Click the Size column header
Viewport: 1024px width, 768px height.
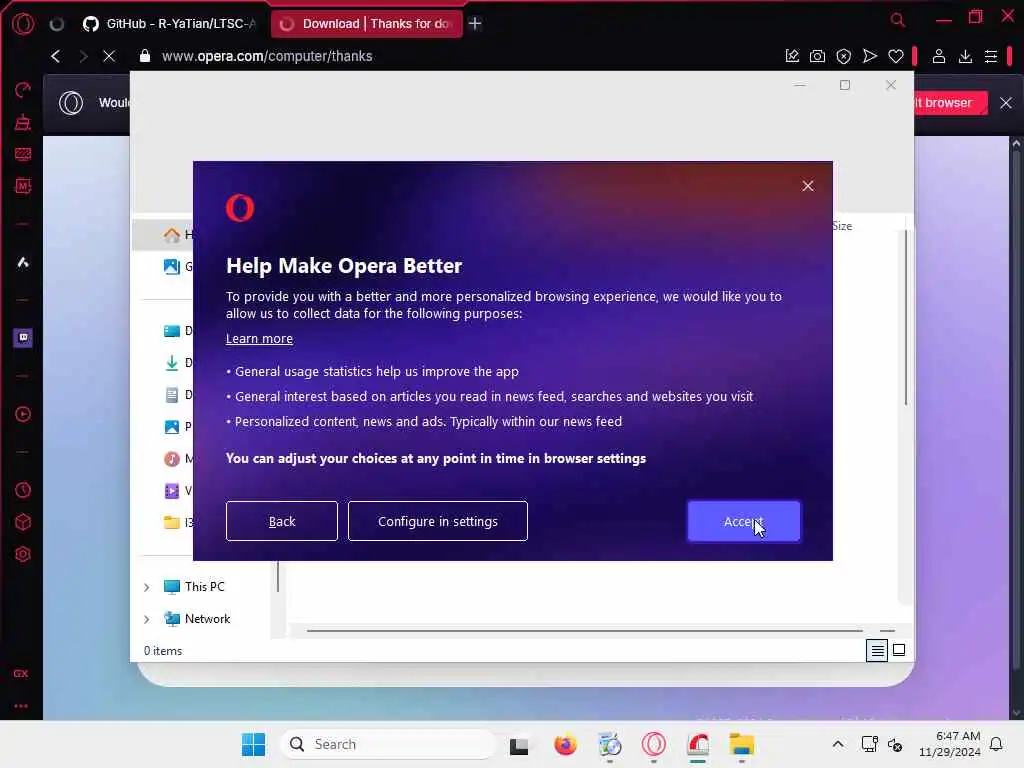842,226
